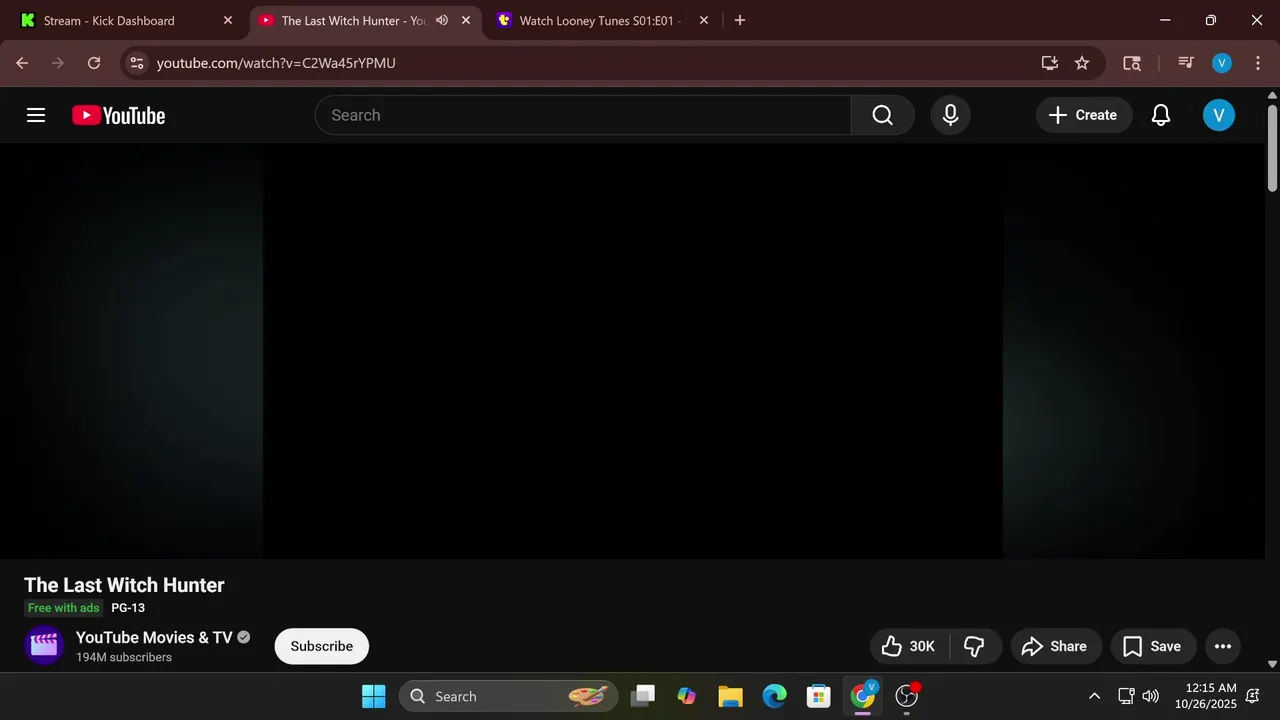
Task: Close The Last Witch Hunter tab
Action: pos(465,20)
